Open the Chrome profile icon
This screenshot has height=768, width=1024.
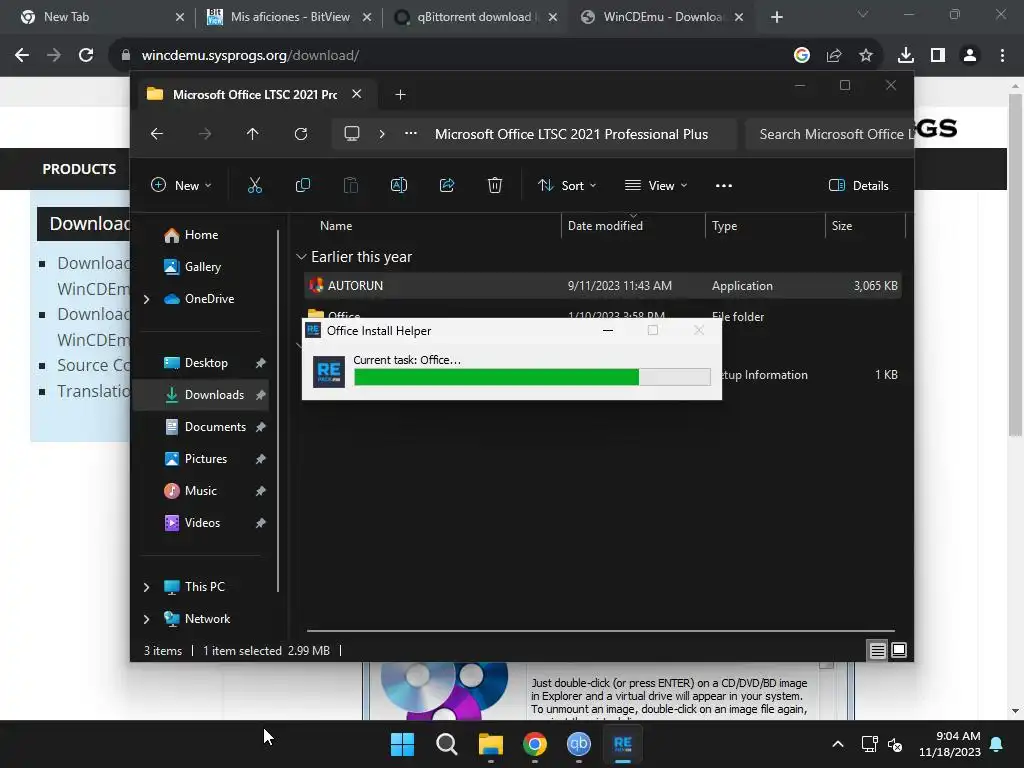(x=970, y=56)
